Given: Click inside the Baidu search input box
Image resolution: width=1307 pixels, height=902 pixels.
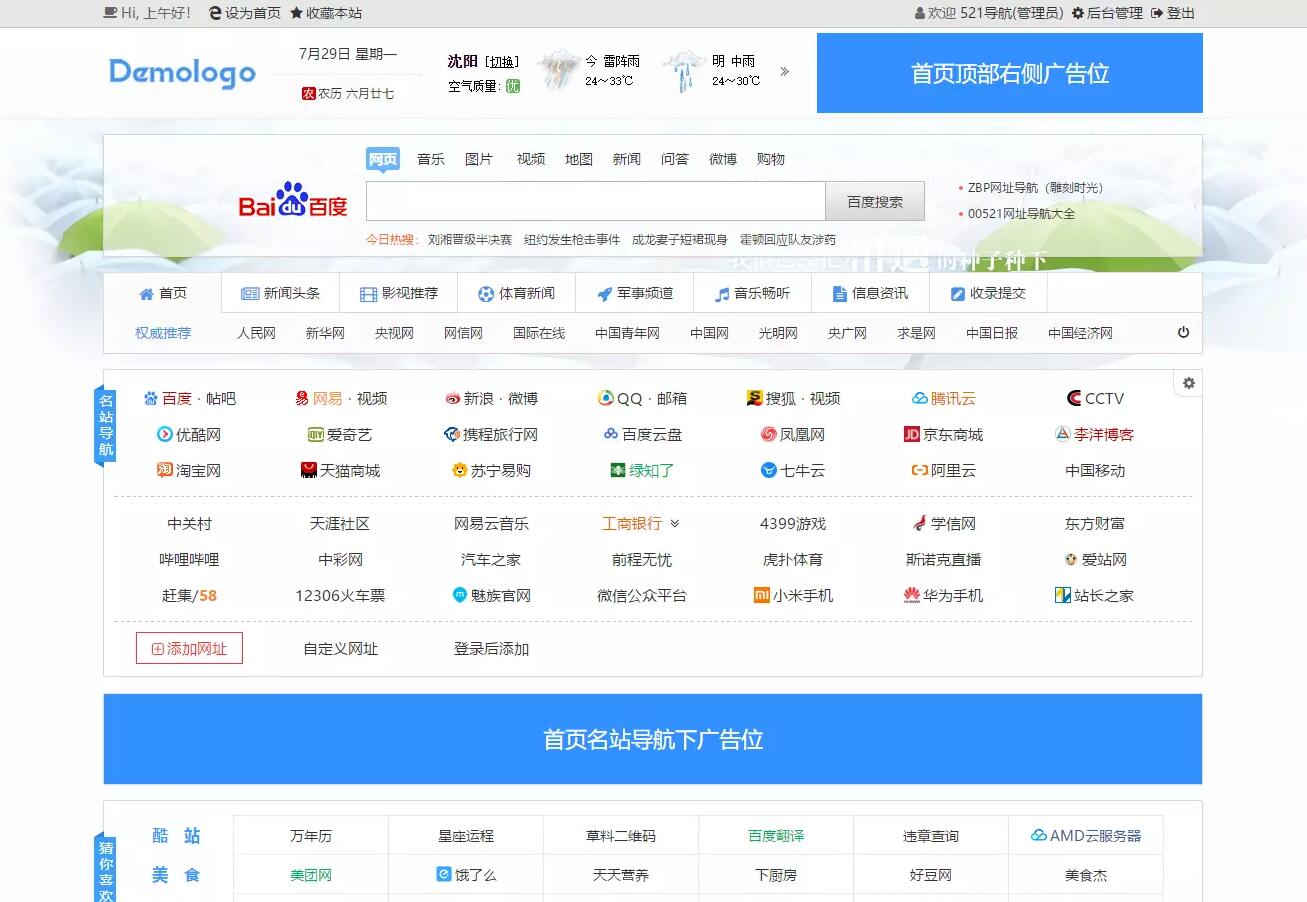Looking at the screenshot, I should (594, 200).
